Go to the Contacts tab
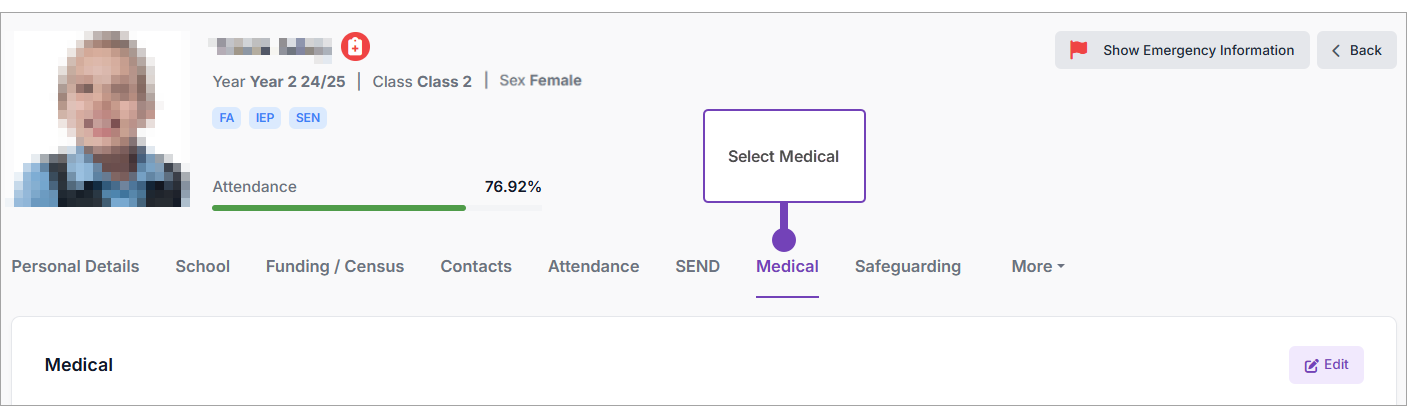Viewport: 1407px width, 406px height. [476, 267]
